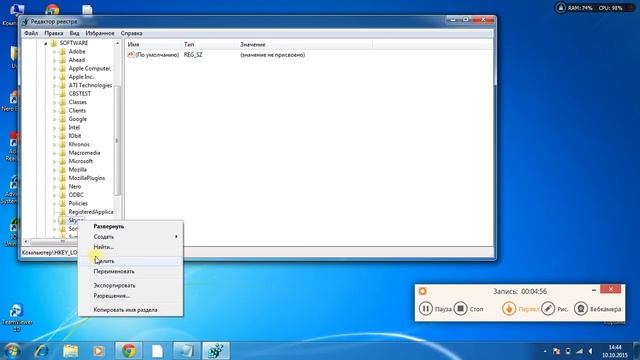Open the TeamViewer desktop shortcut
Viewport: 640px width, 360px height.
[x=16, y=317]
